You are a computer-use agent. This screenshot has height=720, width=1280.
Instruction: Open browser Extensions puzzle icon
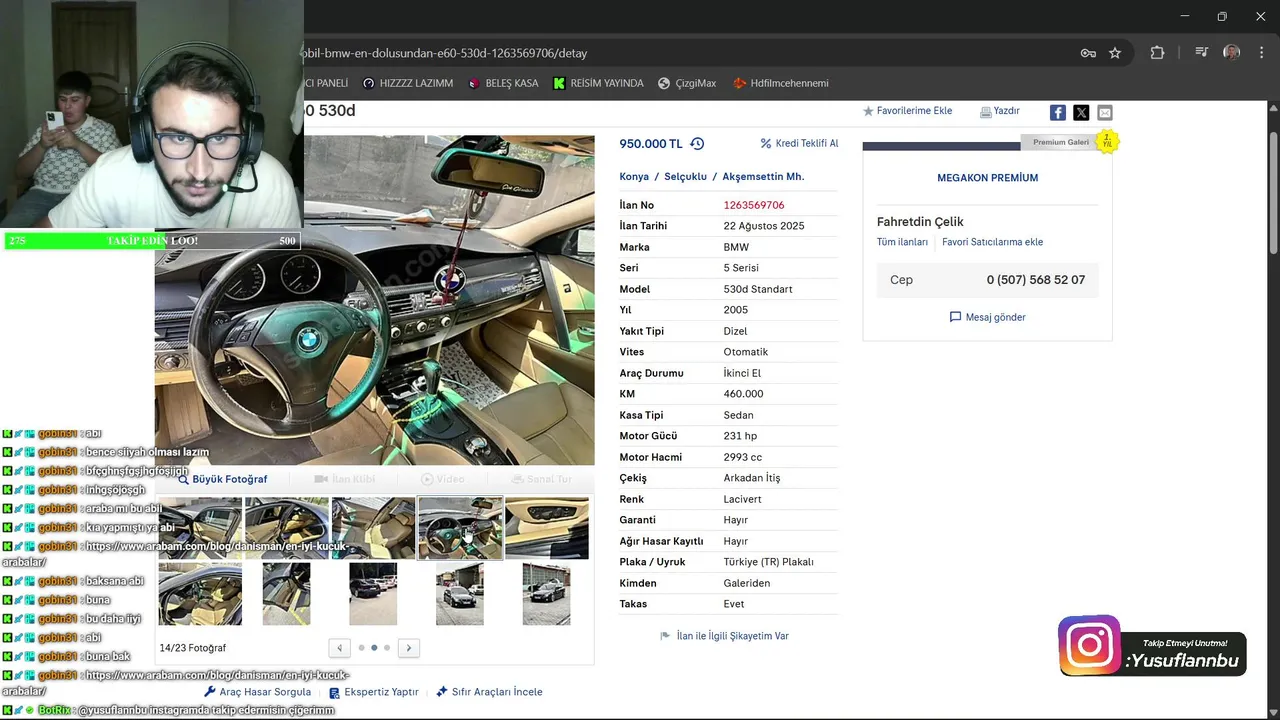point(1157,53)
